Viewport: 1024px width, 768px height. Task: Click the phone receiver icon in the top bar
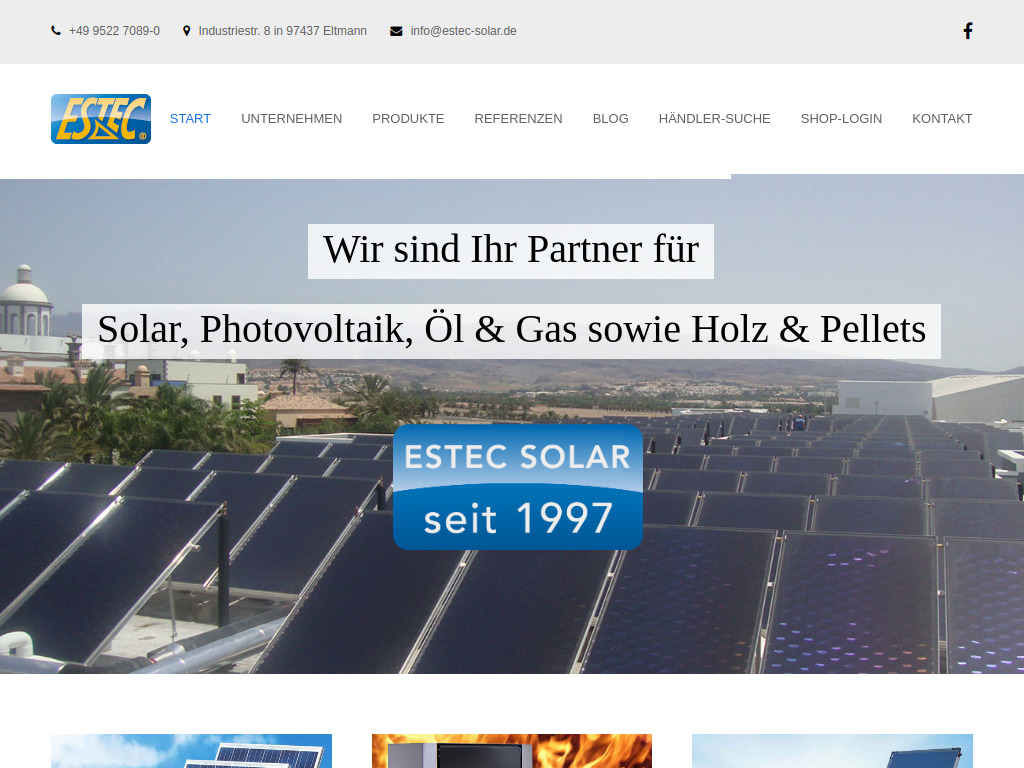click(x=55, y=30)
